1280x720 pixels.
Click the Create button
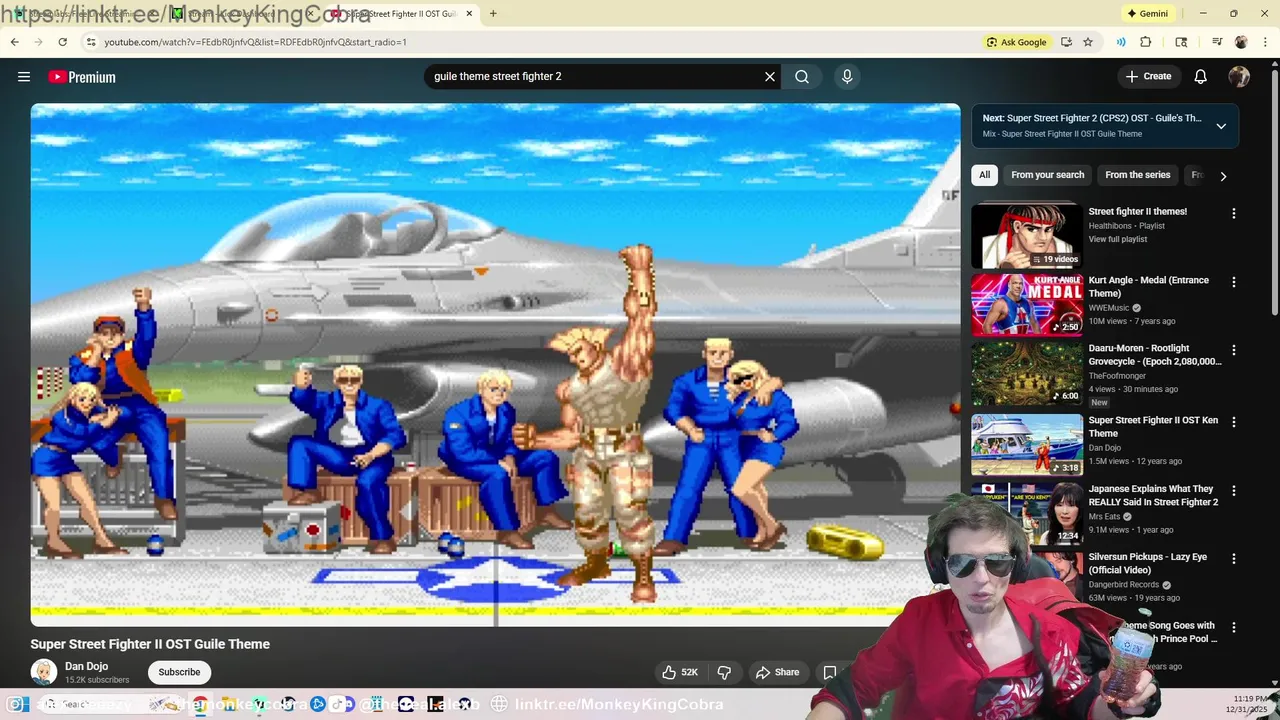pos(1148,77)
